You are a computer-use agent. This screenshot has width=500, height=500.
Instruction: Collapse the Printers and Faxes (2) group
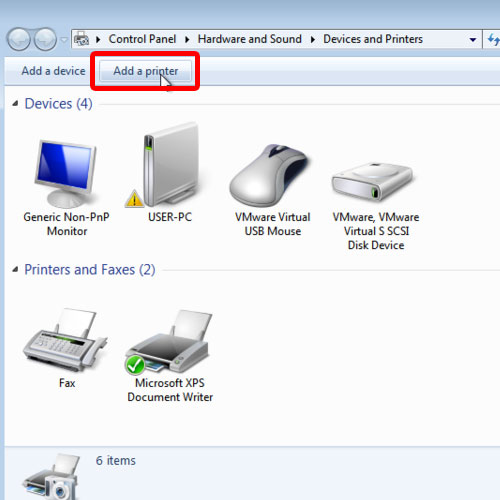click(x=15, y=269)
